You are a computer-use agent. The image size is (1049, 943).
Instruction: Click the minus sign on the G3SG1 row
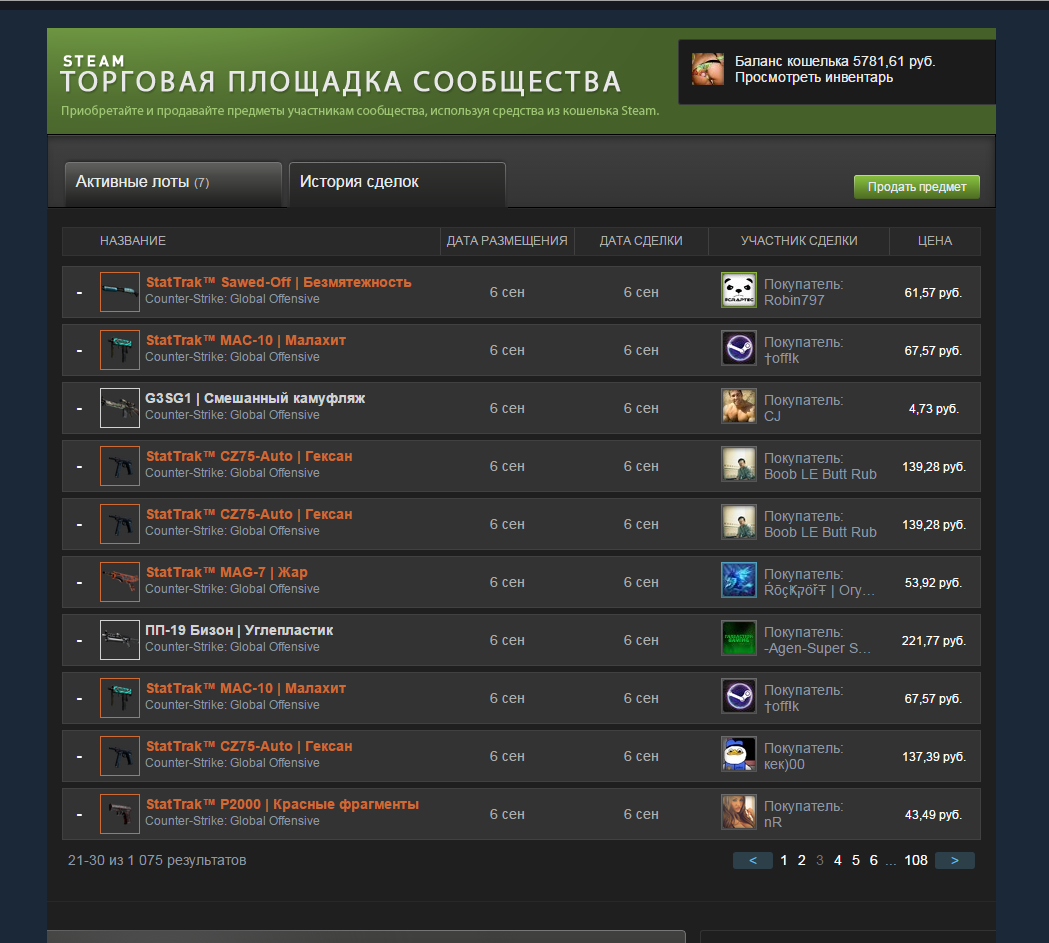tap(80, 409)
